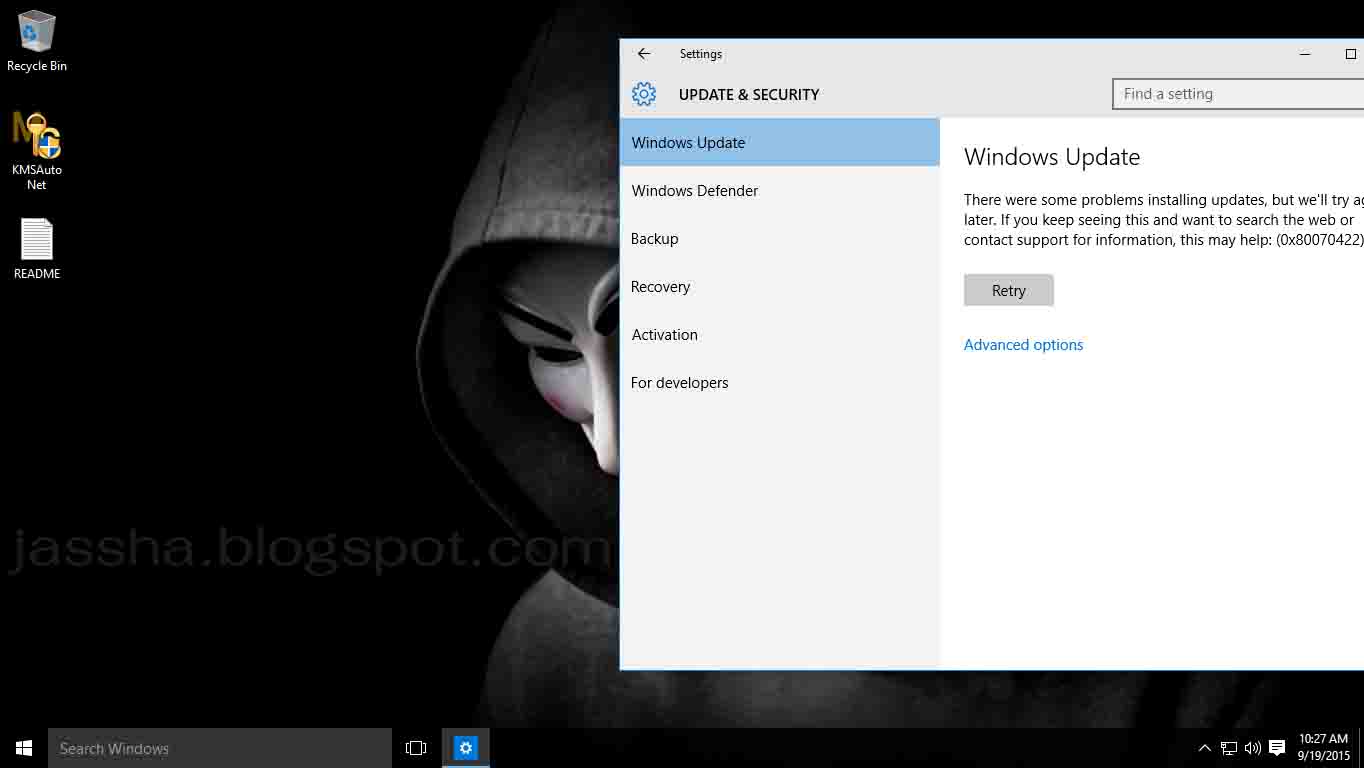This screenshot has width=1364, height=768.
Task: Click the Windows Update heading text
Action: pyautogui.click(x=1052, y=157)
